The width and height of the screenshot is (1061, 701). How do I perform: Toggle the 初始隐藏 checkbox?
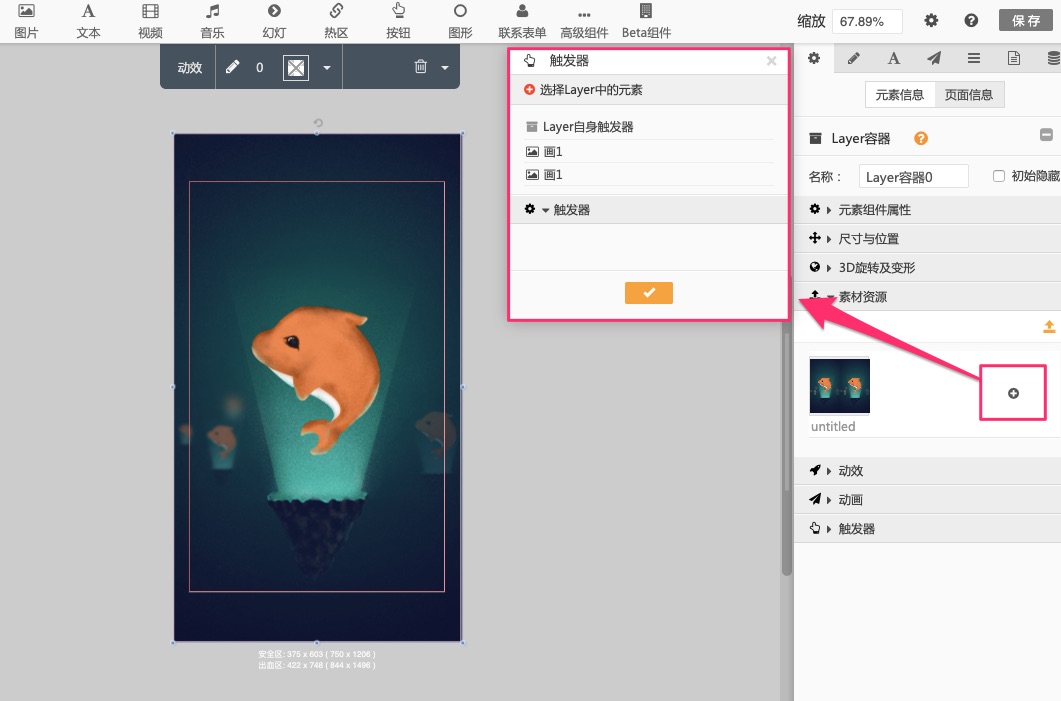pyautogui.click(x=998, y=176)
